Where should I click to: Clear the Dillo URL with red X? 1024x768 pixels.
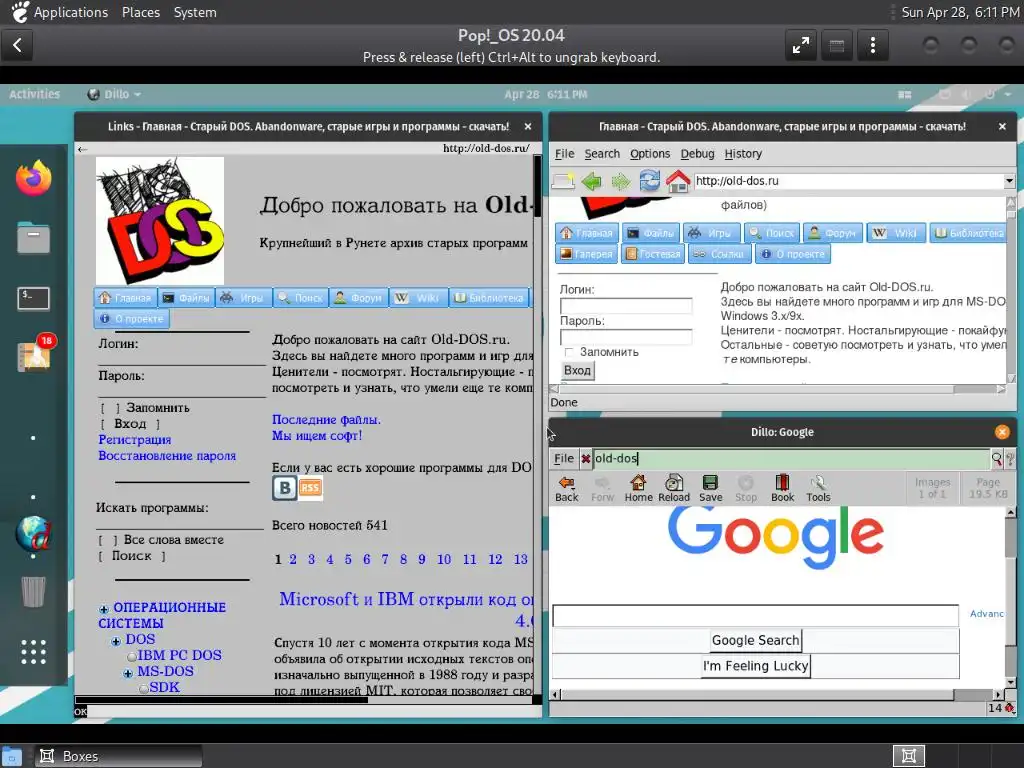click(586, 459)
